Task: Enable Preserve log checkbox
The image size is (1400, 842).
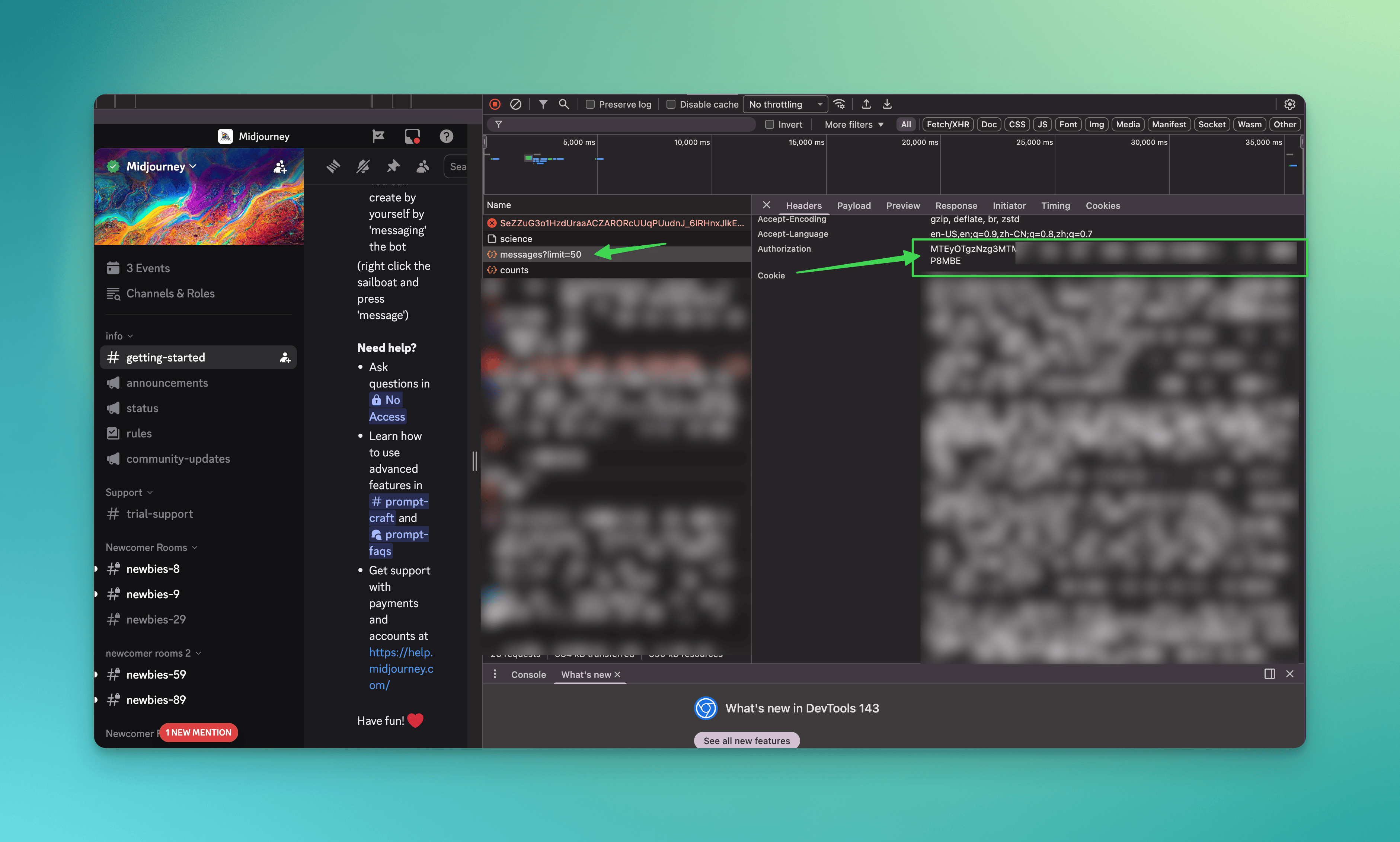Action: click(x=590, y=104)
